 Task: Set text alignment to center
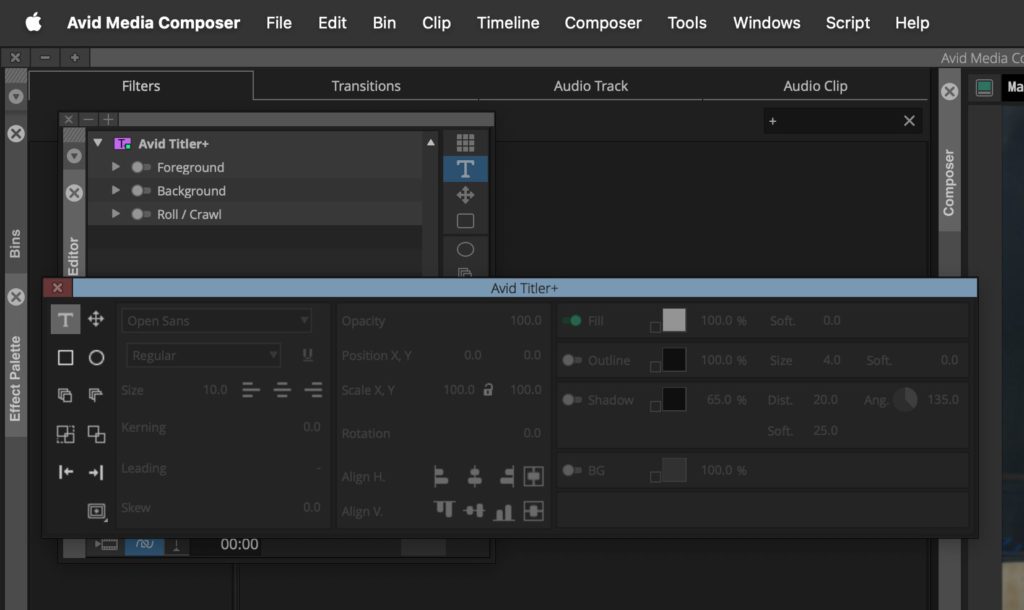282,390
